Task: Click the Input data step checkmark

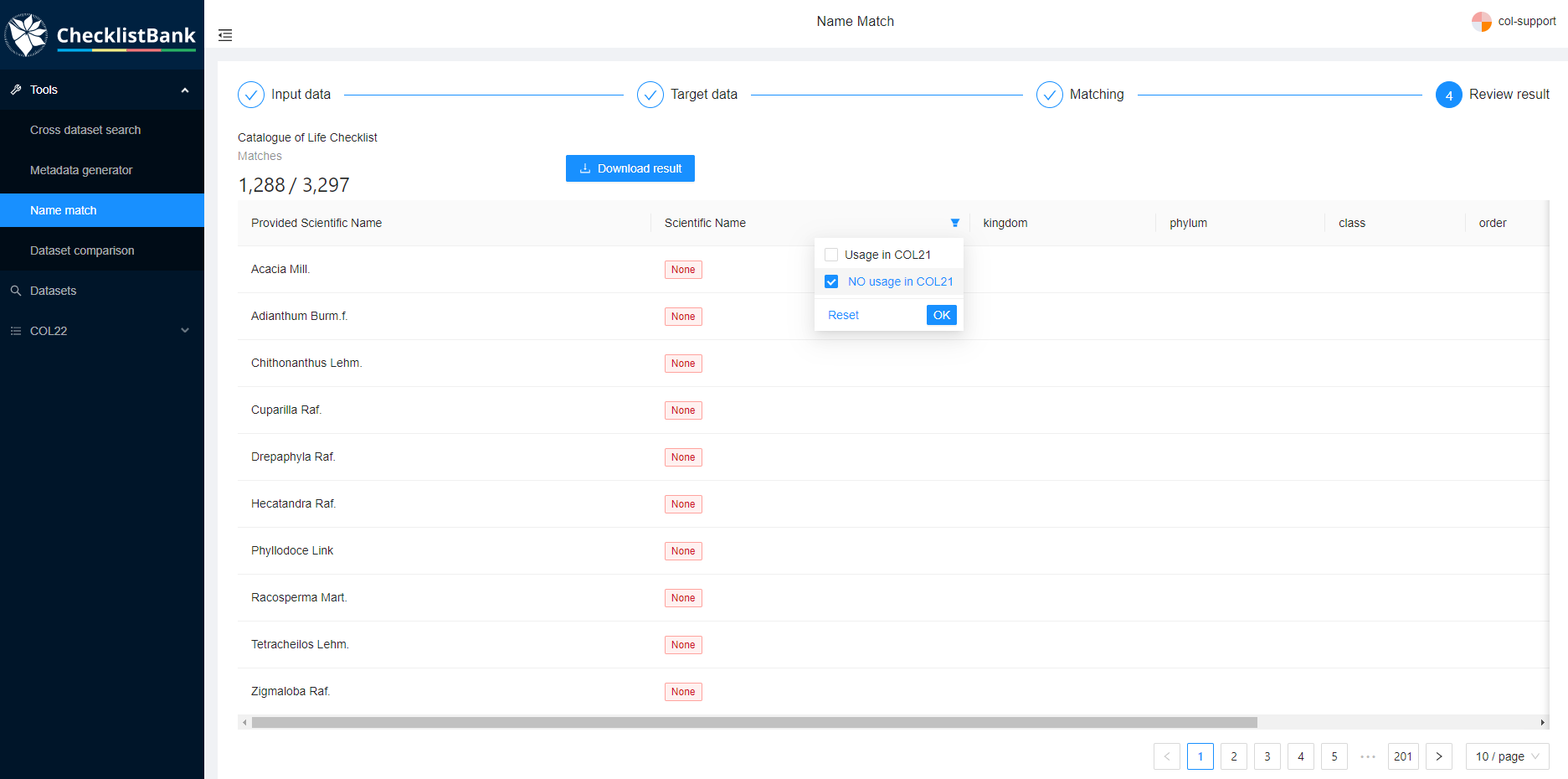Action: [251, 95]
